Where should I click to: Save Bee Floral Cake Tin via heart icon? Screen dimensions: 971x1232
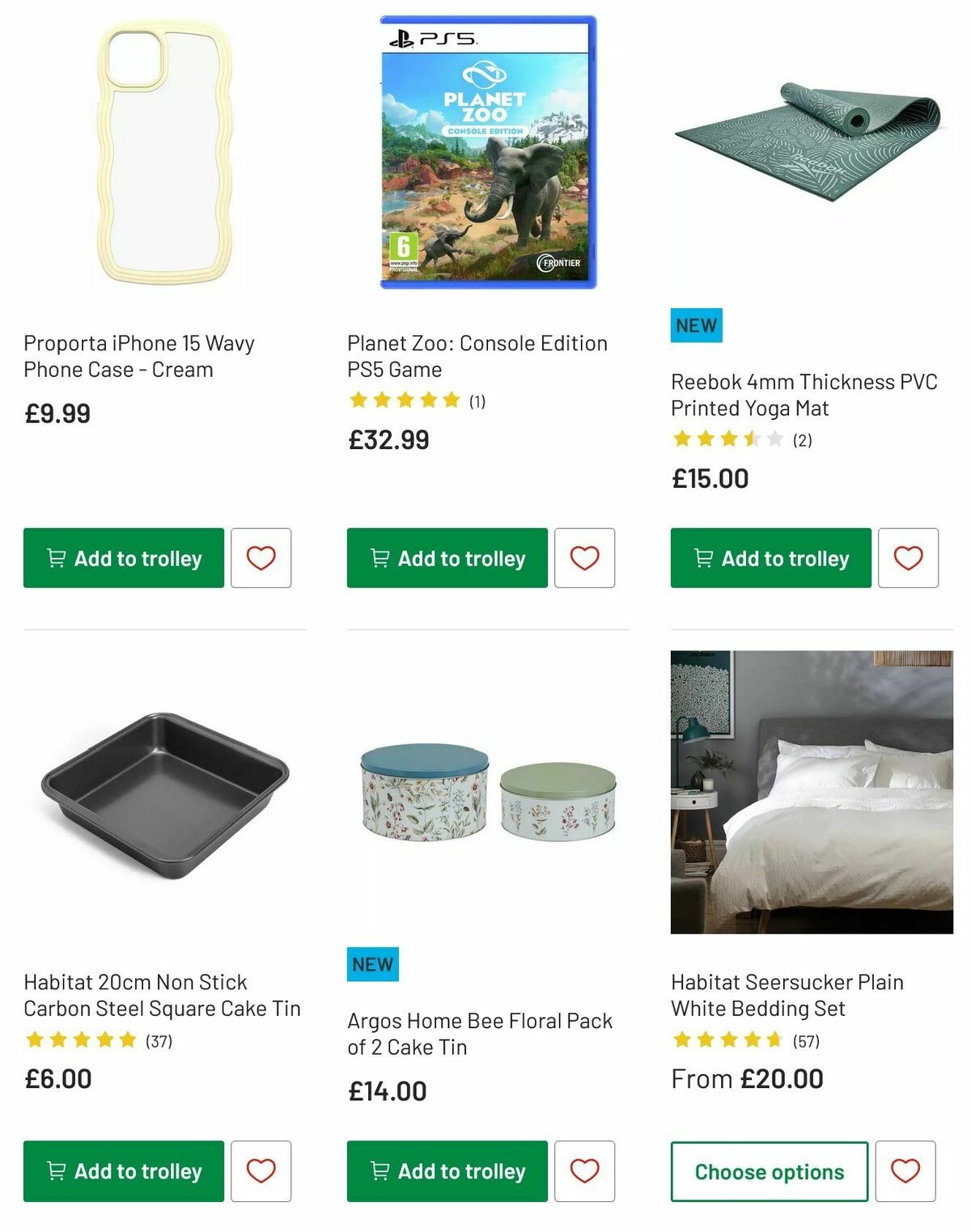tap(584, 1171)
